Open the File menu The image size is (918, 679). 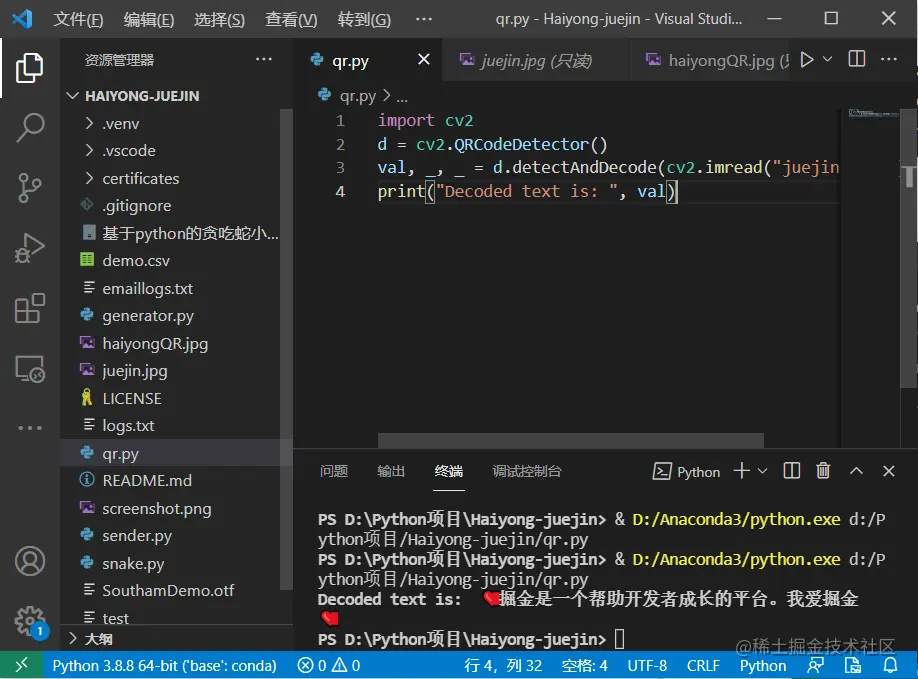coord(78,19)
